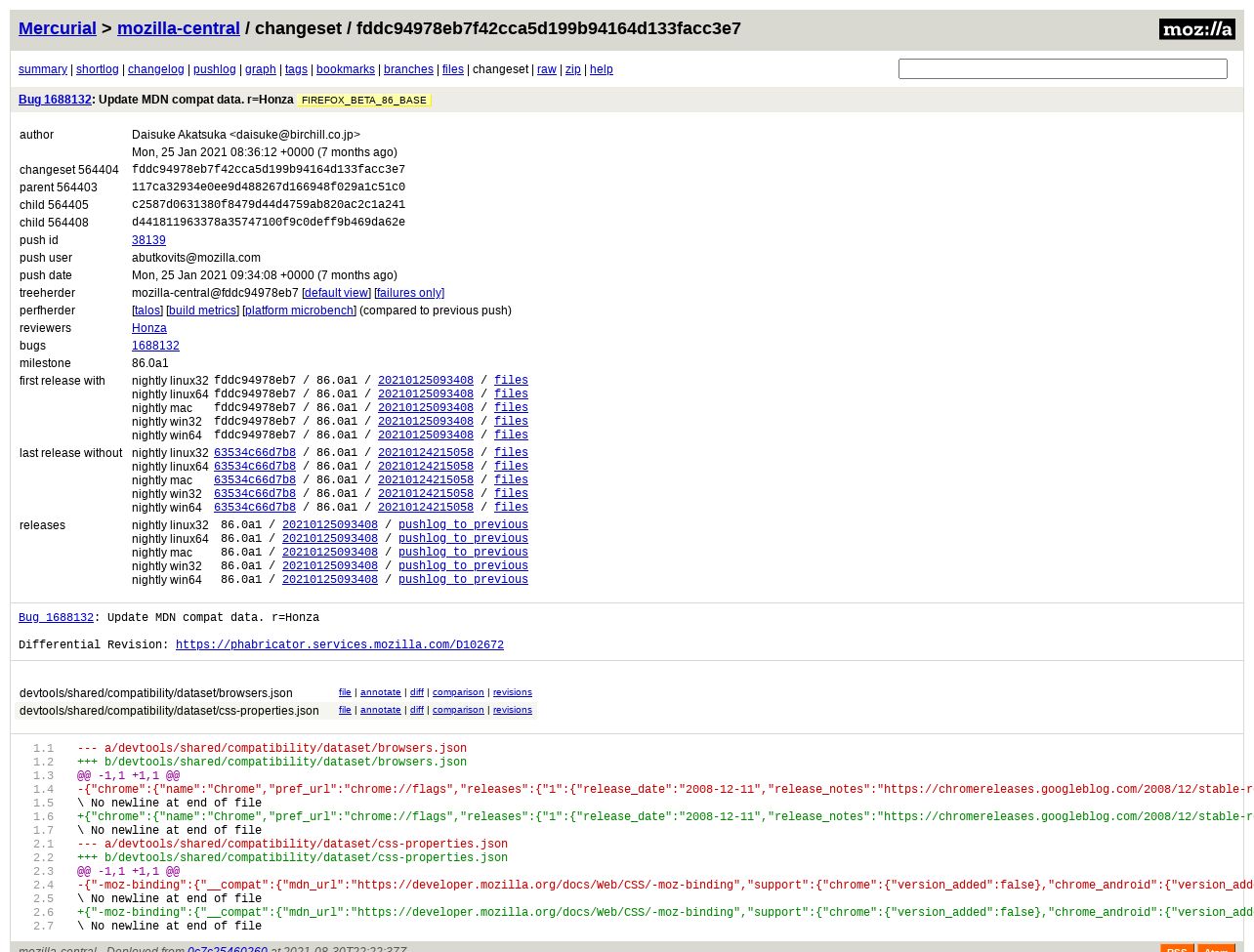Open child changeset c2587d063138
This screenshot has width=1254, height=952.
point(269,205)
